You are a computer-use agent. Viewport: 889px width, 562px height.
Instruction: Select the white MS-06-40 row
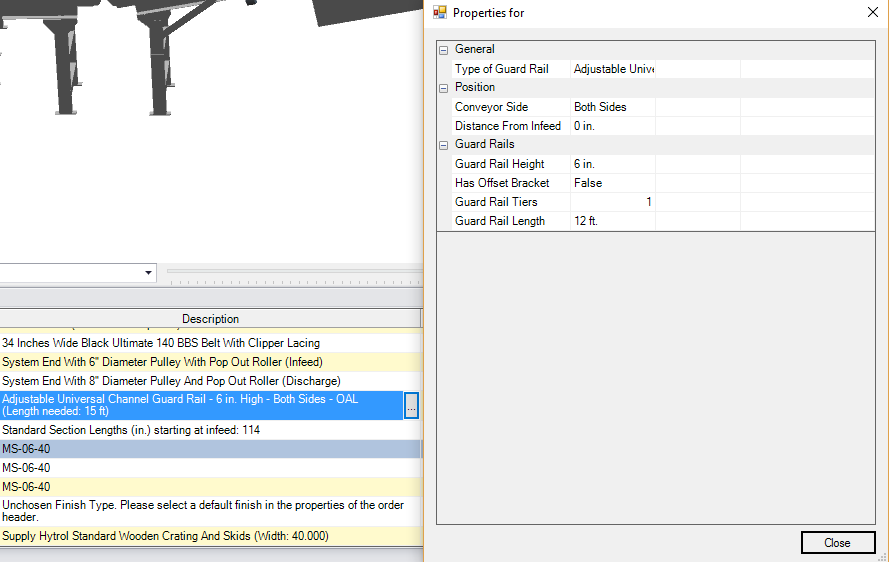coord(211,468)
